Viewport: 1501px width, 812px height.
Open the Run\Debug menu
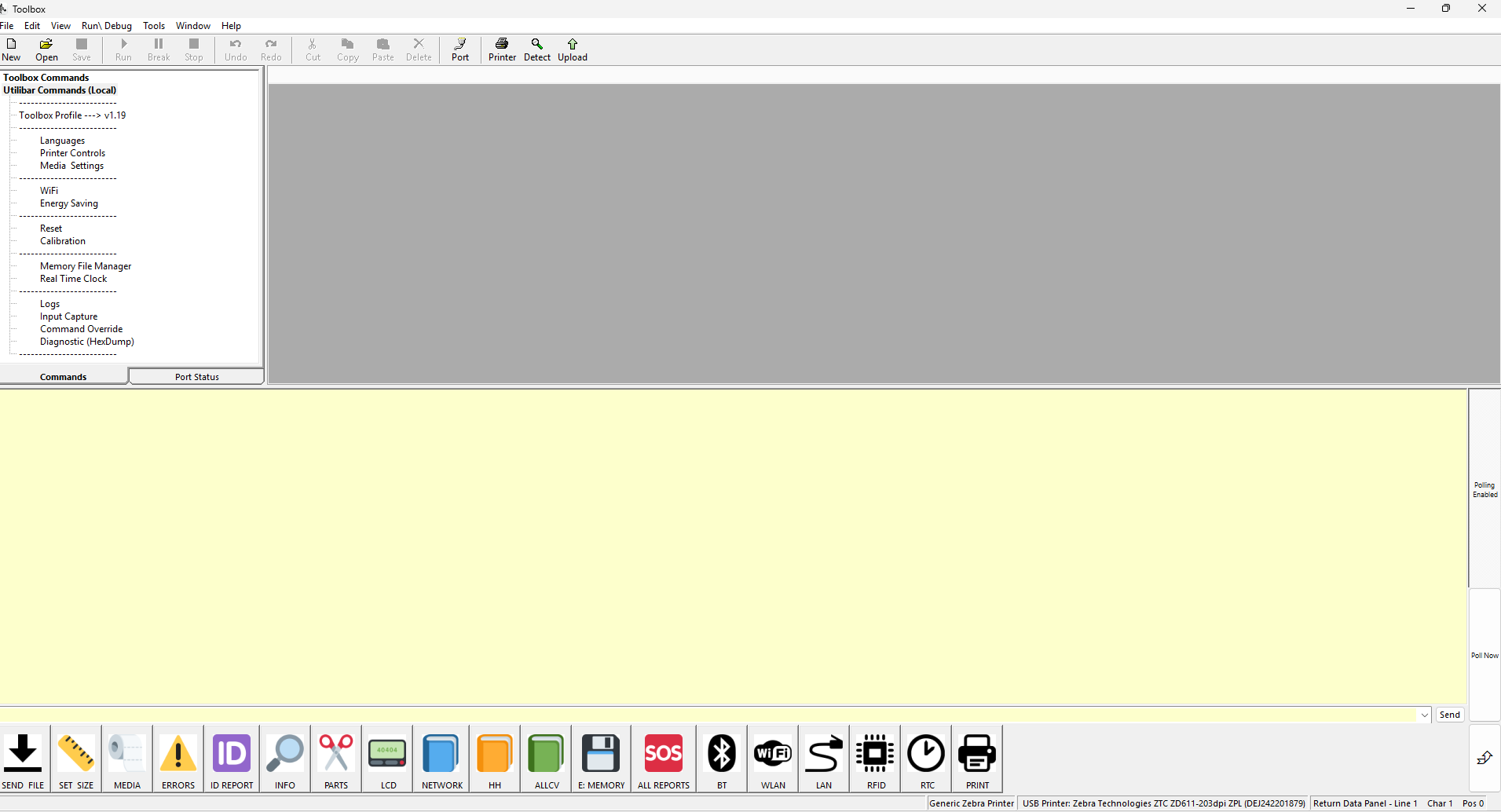click(106, 25)
